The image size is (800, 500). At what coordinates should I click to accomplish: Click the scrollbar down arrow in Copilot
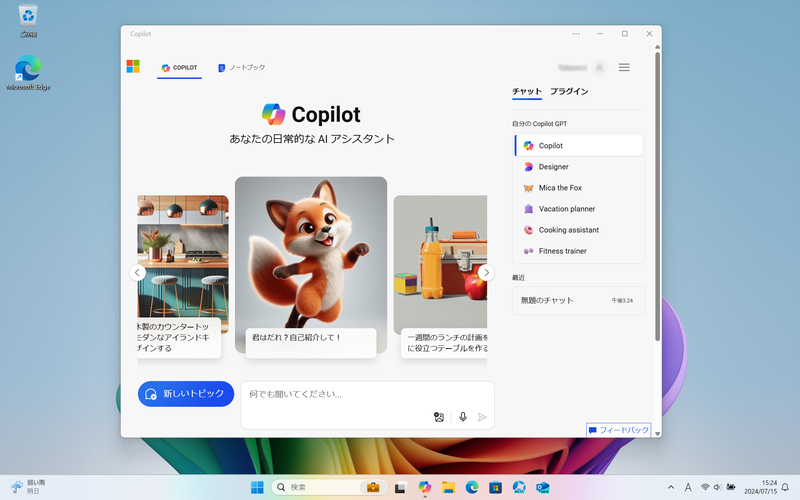(x=657, y=434)
